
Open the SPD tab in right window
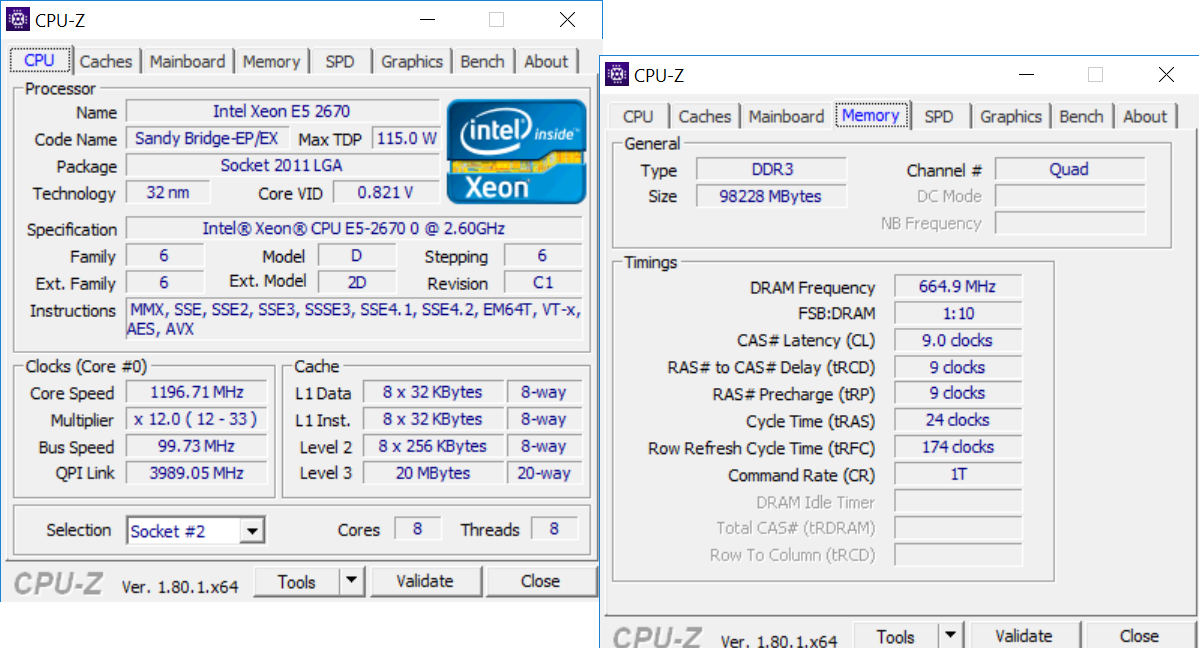coord(938,116)
